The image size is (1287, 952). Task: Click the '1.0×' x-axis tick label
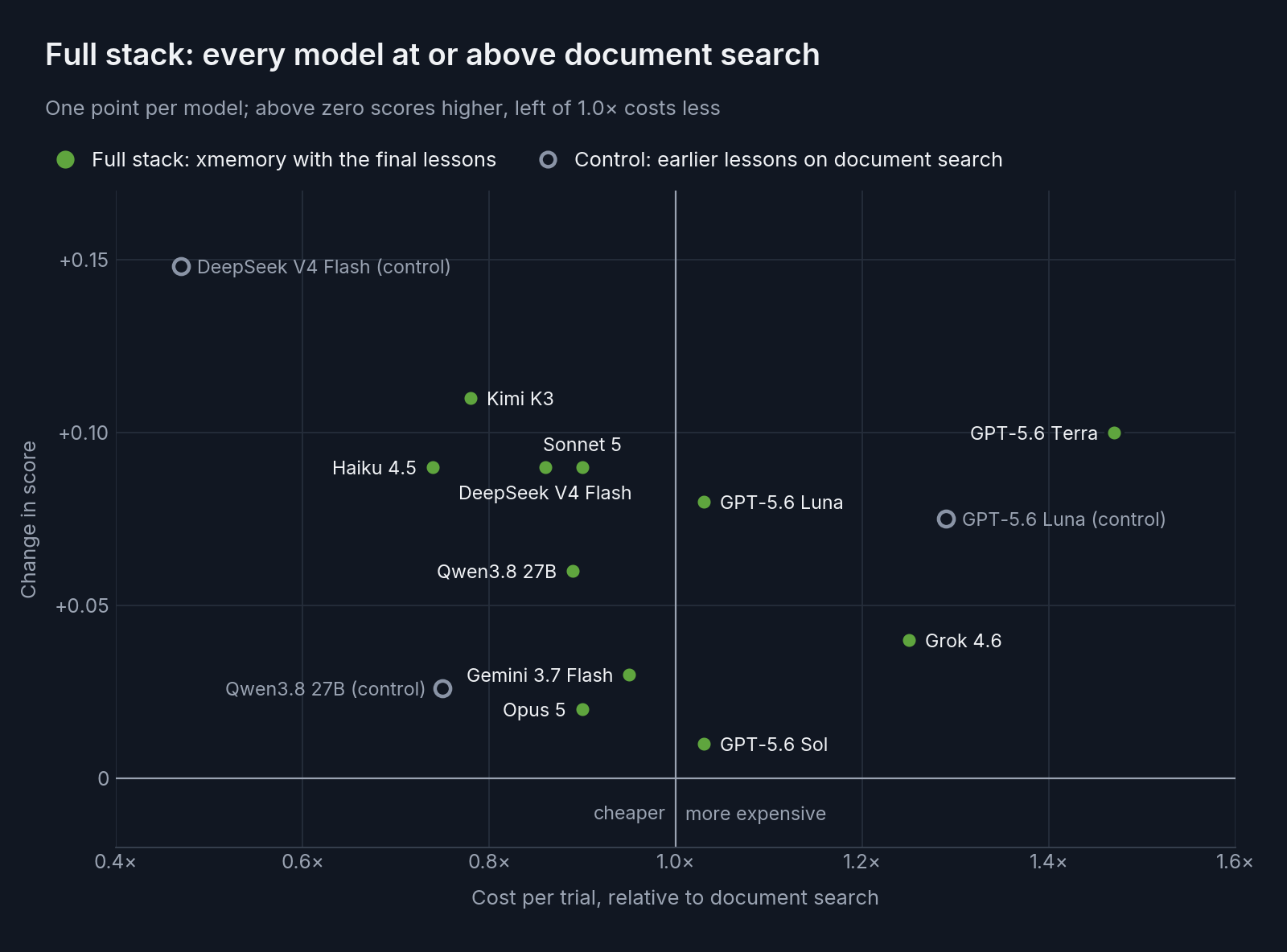(x=676, y=862)
